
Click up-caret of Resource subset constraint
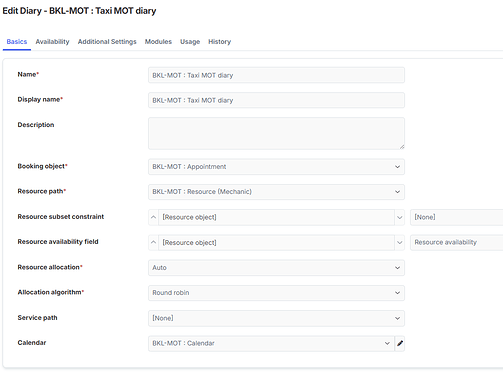pos(153,217)
